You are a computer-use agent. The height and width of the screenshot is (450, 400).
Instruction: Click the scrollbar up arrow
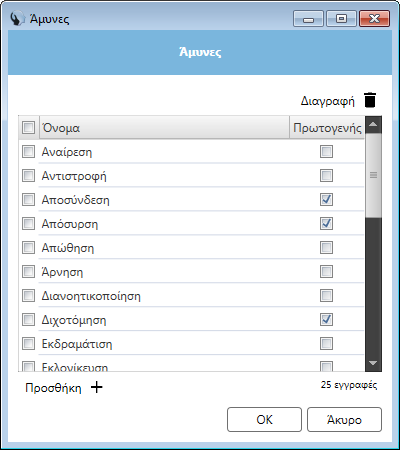(x=373, y=125)
